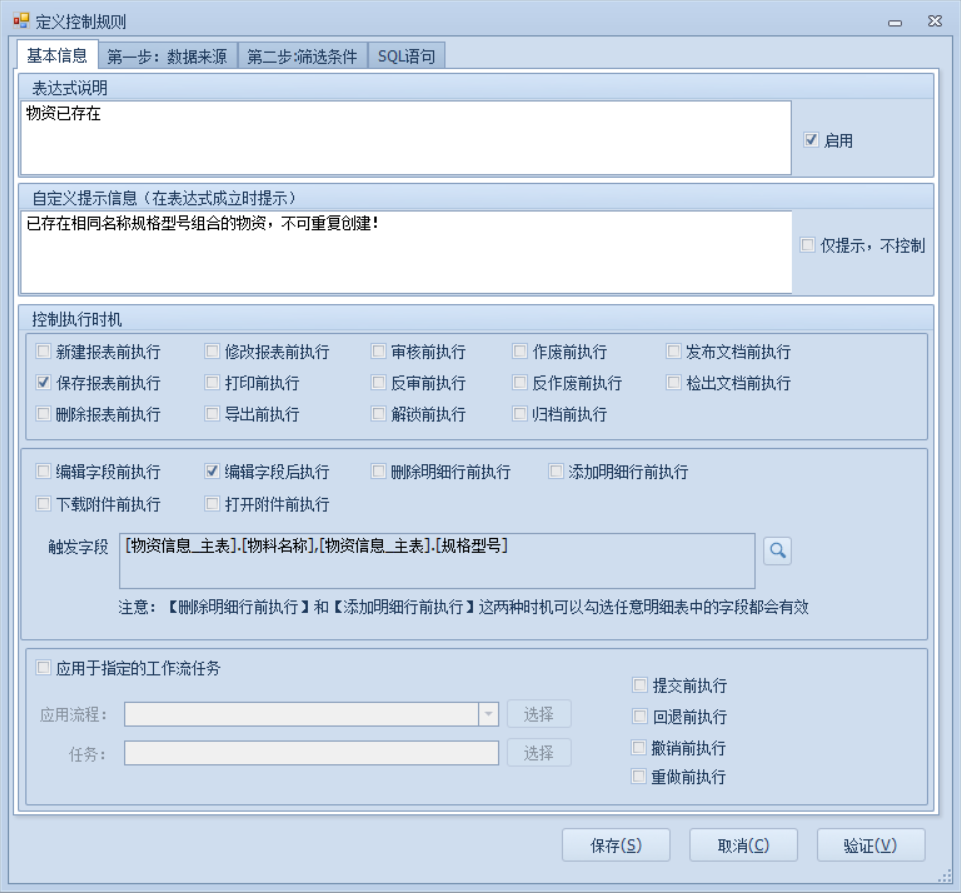Minimize the 定义控制规则 window
Viewport: 961px width, 893px height.
(894, 22)
